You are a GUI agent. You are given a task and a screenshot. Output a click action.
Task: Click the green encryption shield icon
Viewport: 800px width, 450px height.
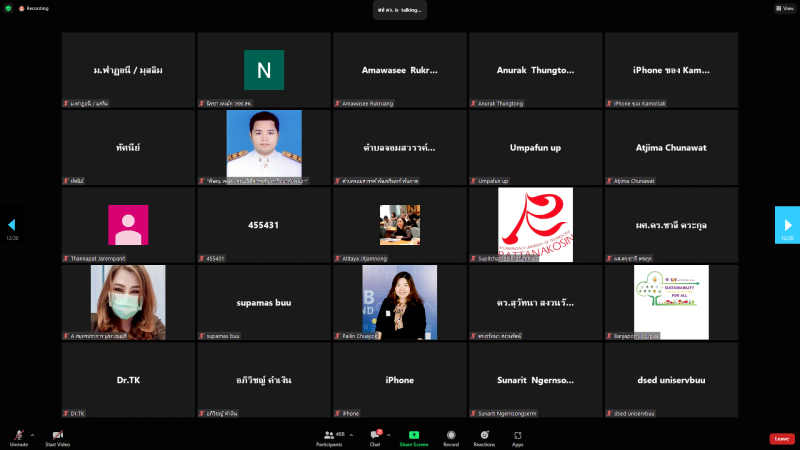(x=8, y=8)
